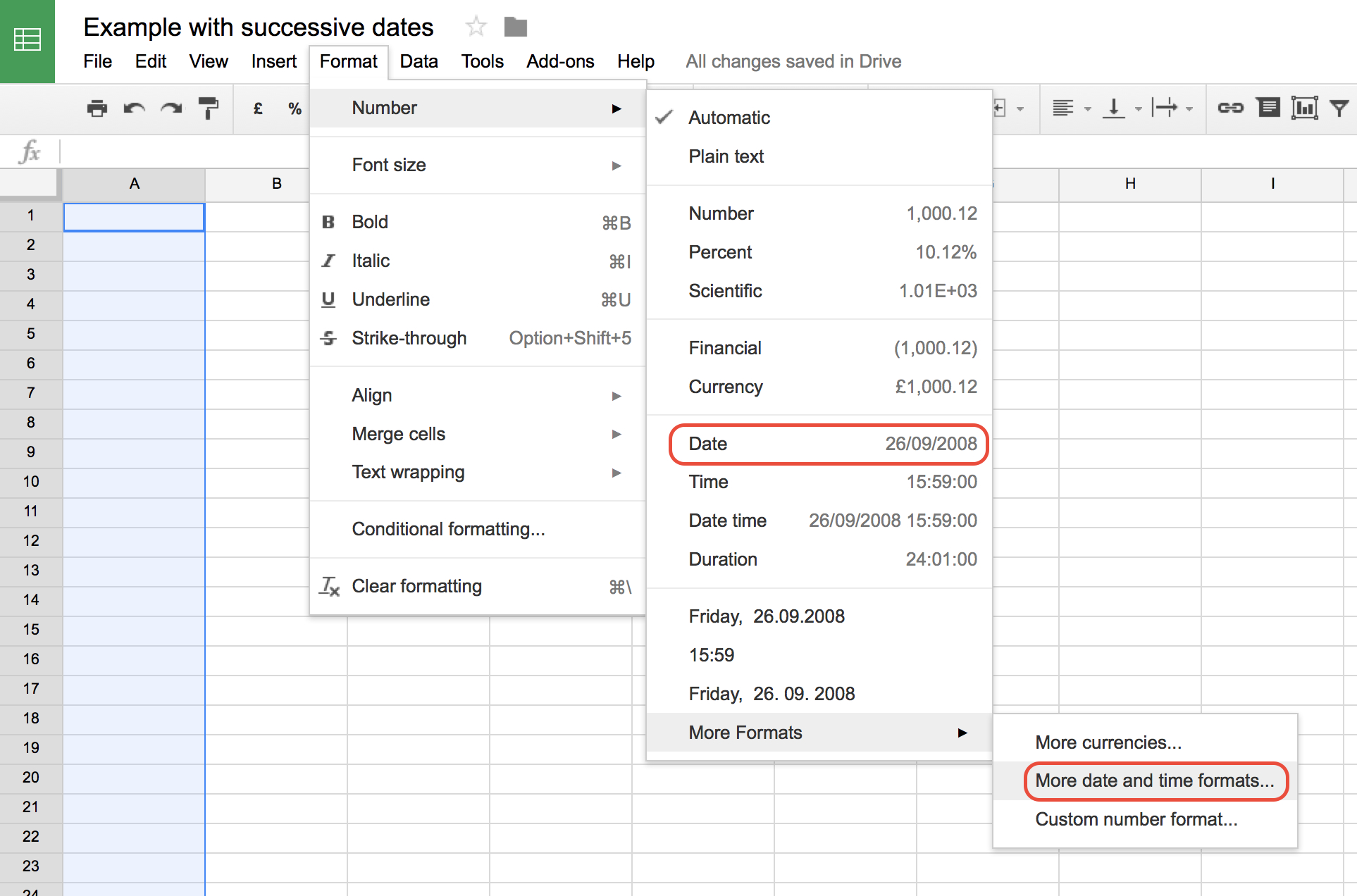Image resolution: width=1357 pixels, height=896 pixels.
Task: Click the Bold formatting icon
Action: 331,222
